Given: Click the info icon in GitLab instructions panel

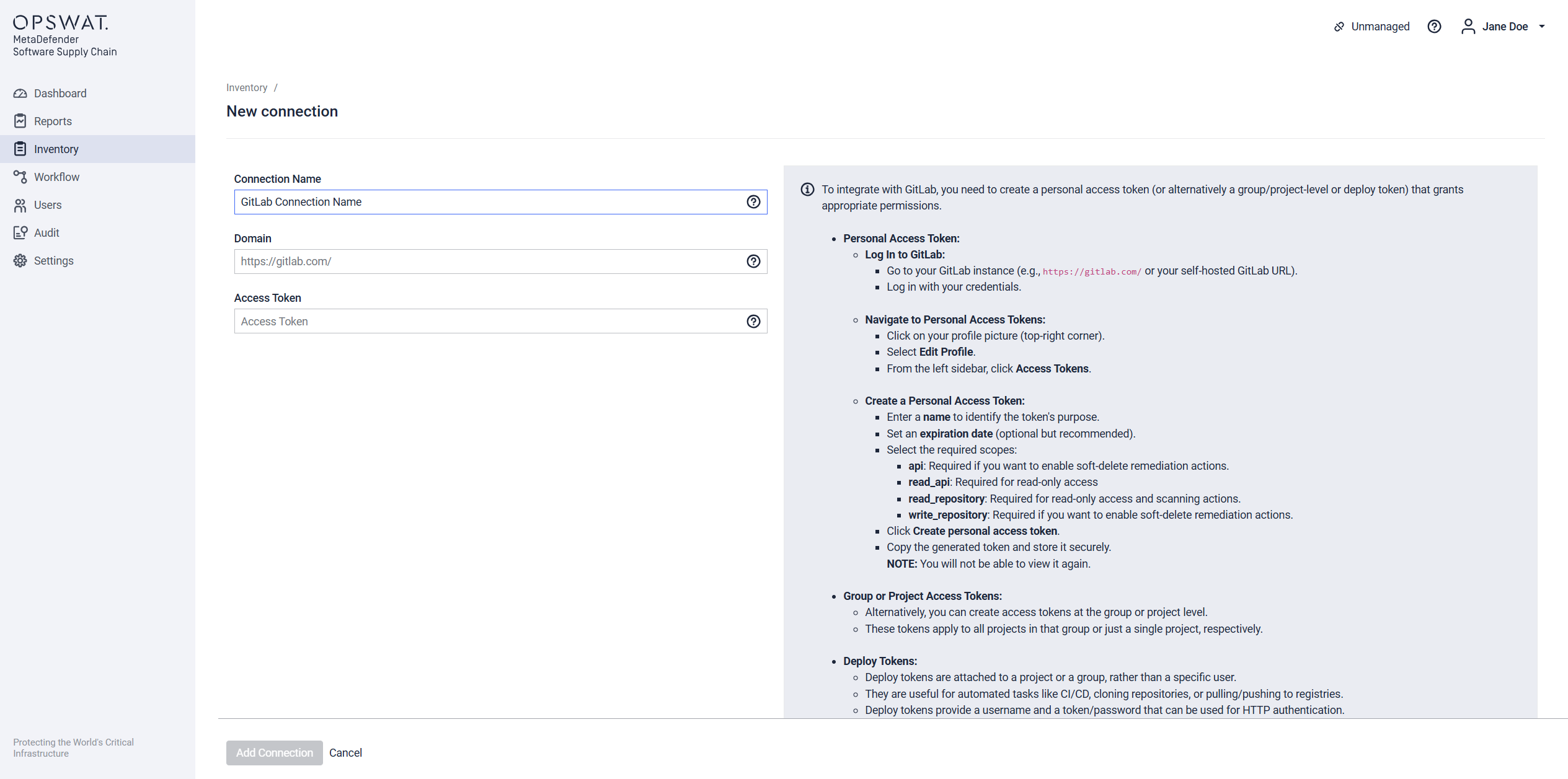Looking at the screenshot, I should [x=807, y=190].
